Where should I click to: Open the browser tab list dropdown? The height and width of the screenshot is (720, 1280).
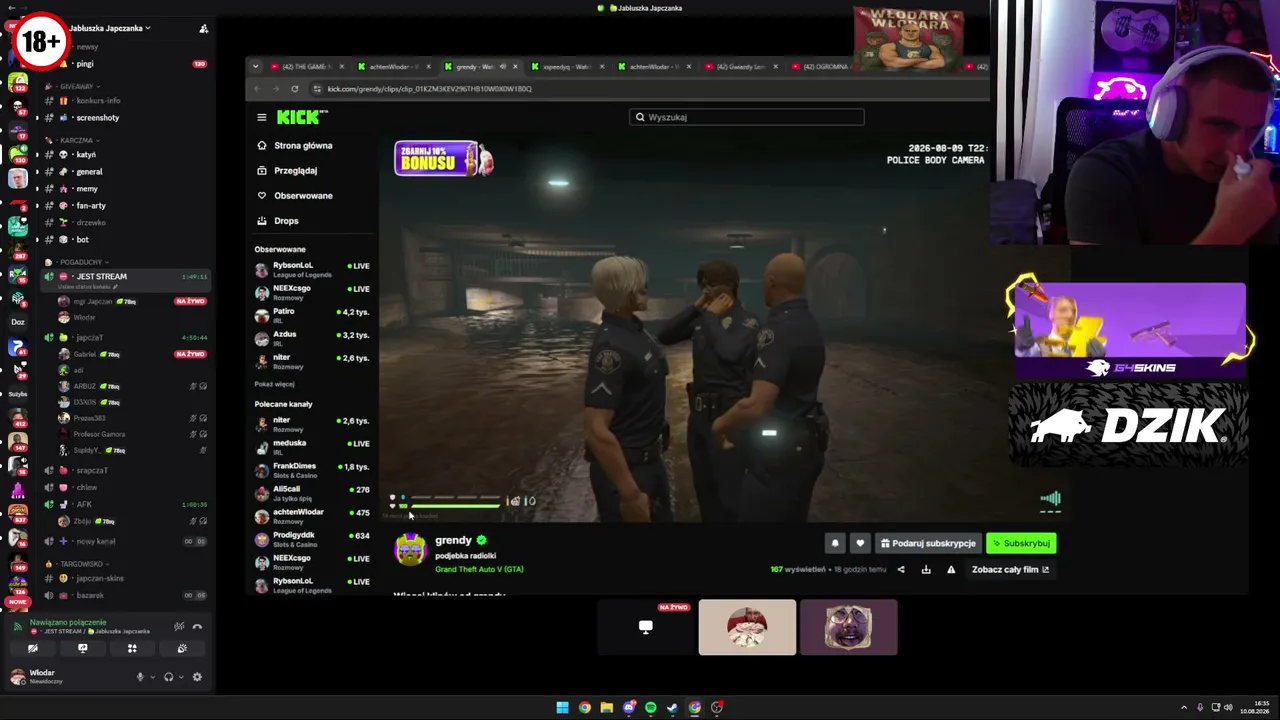tap(255, 67)
